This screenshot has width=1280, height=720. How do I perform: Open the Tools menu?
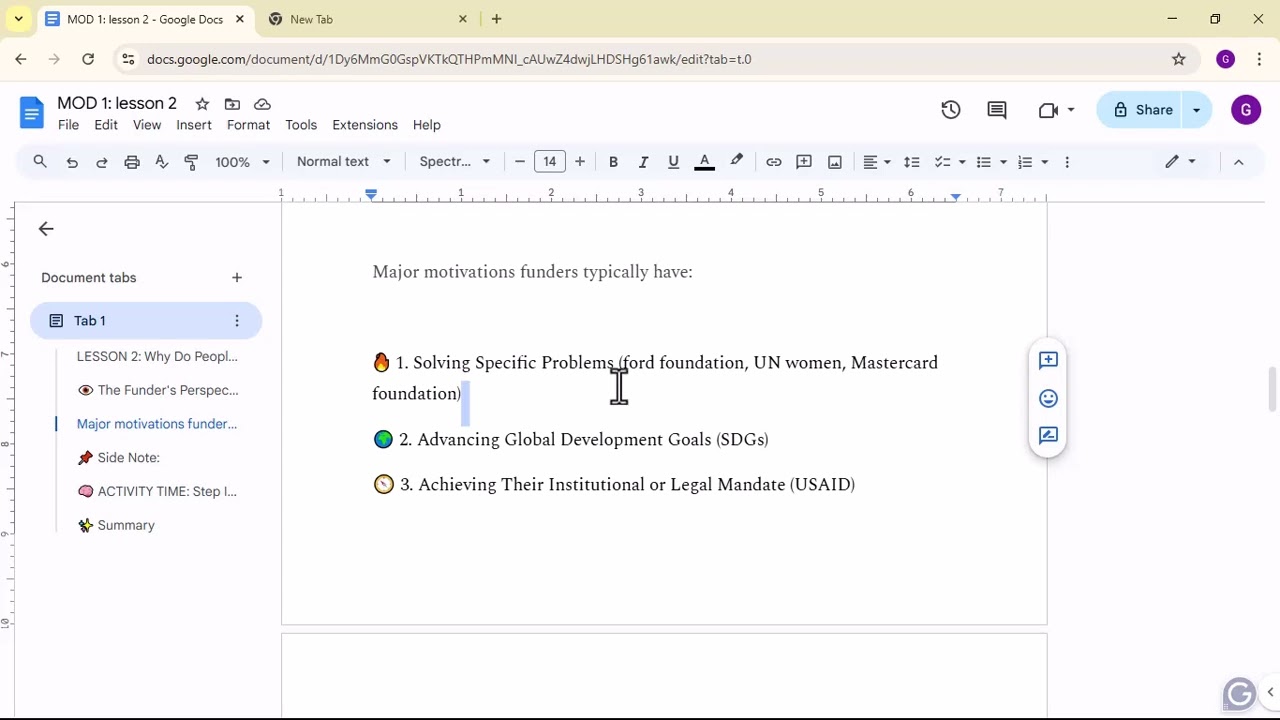pos(301,125)
